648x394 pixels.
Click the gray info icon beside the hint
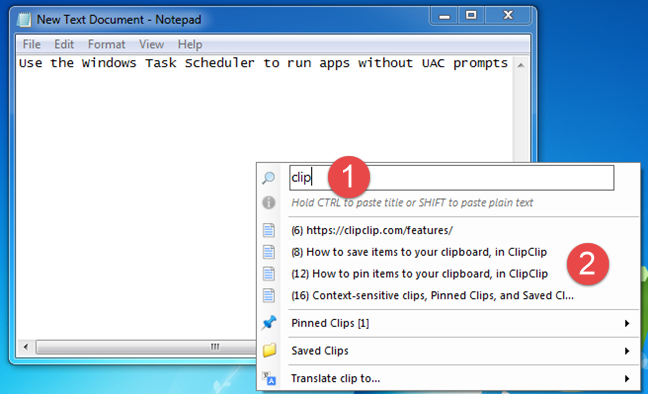[269, 203]
